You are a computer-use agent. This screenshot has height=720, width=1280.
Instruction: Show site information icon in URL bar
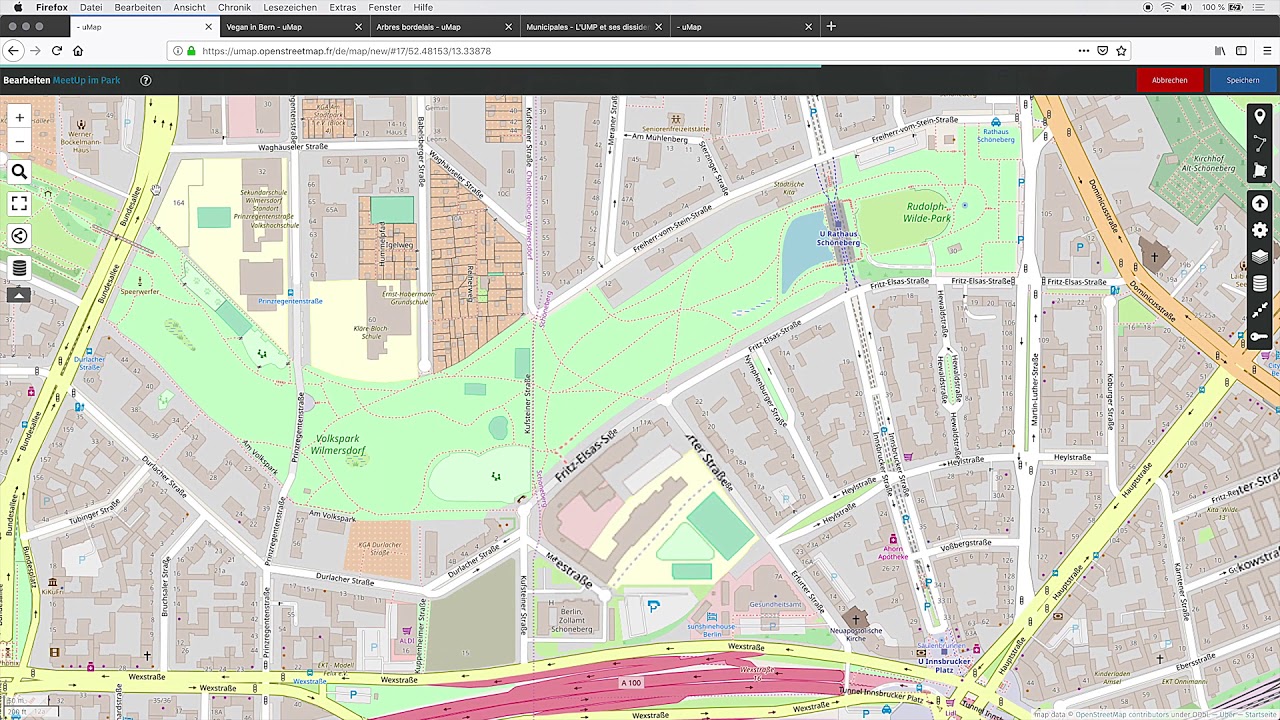178,51
